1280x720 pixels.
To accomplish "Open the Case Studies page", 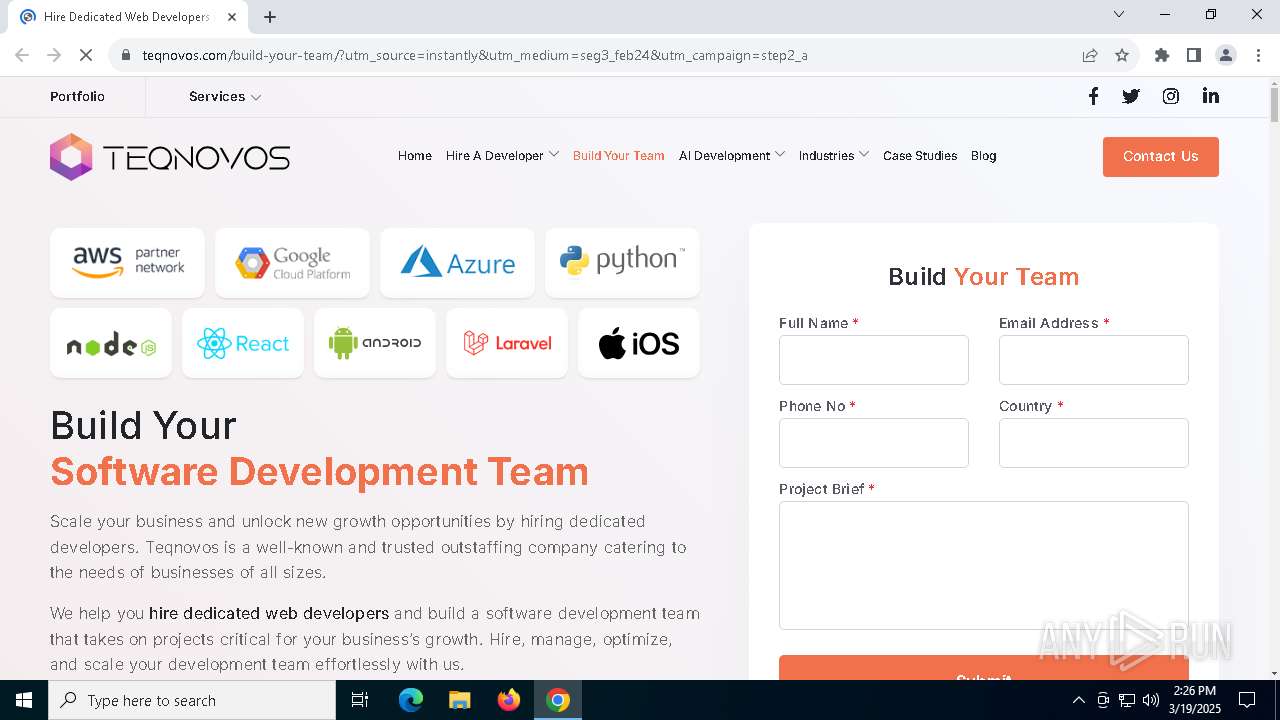I will coord(920,156).
